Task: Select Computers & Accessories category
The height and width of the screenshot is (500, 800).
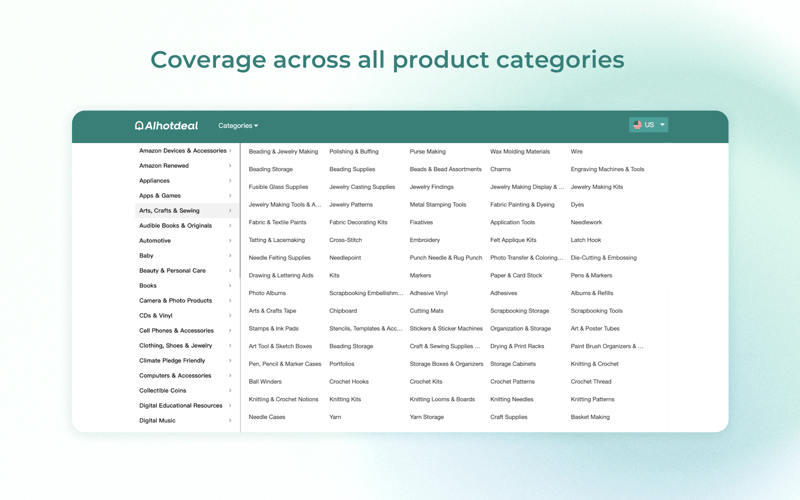Action: (175, 376)
